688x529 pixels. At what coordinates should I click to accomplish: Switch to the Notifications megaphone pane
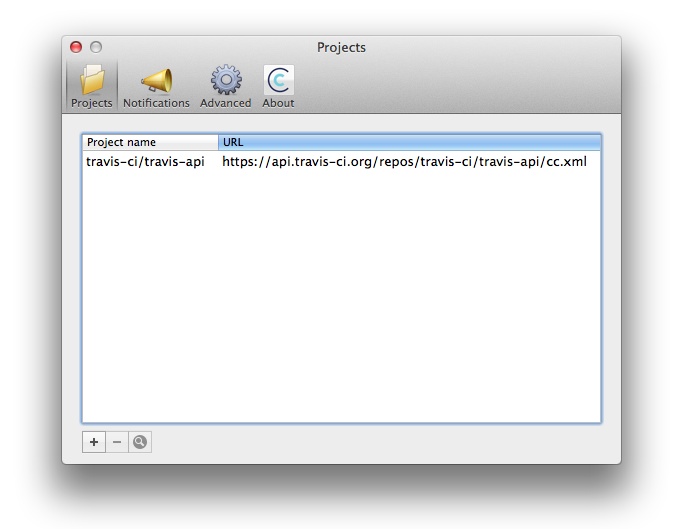coord(156,88)
